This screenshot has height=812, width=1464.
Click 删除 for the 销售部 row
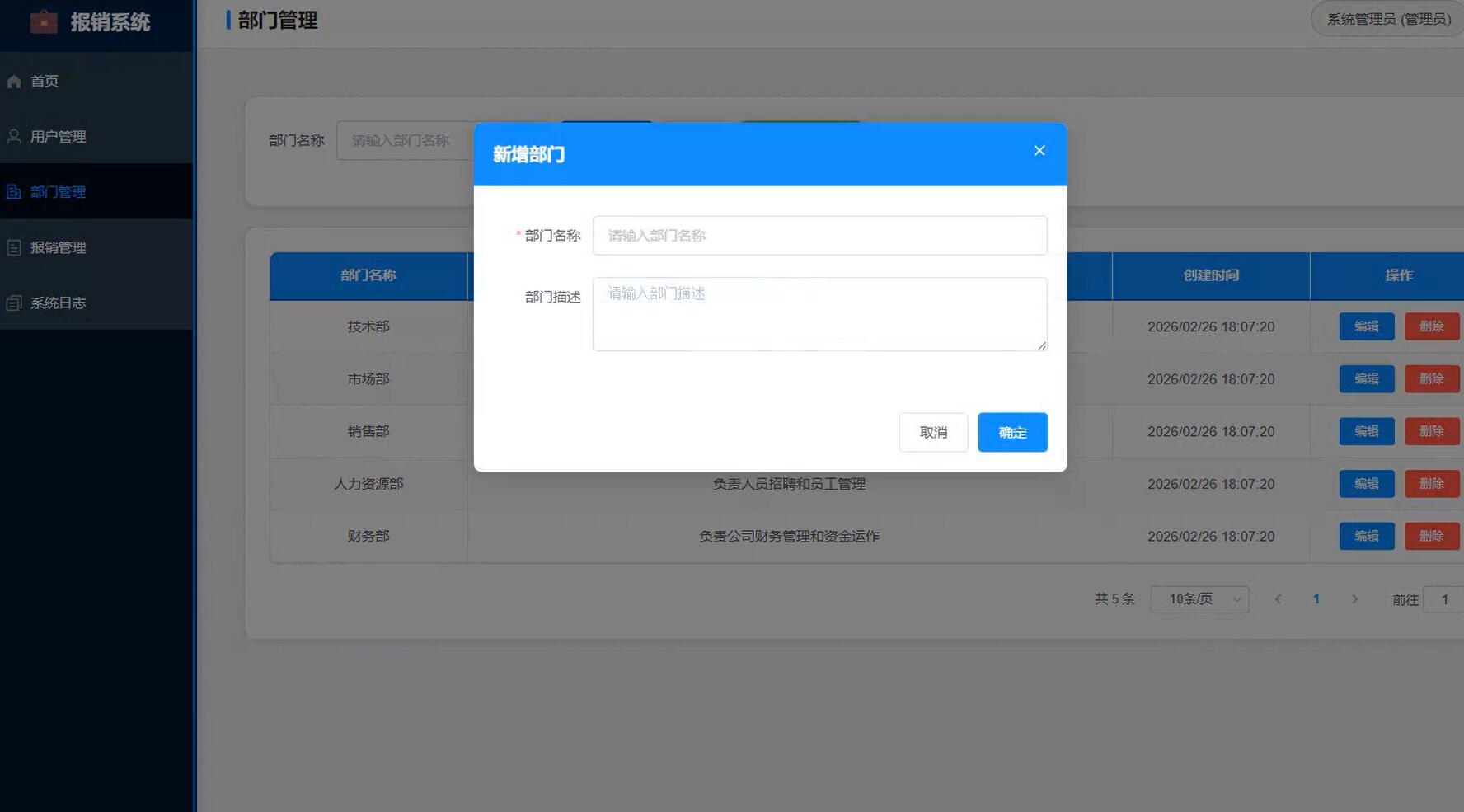point(1431,431)
